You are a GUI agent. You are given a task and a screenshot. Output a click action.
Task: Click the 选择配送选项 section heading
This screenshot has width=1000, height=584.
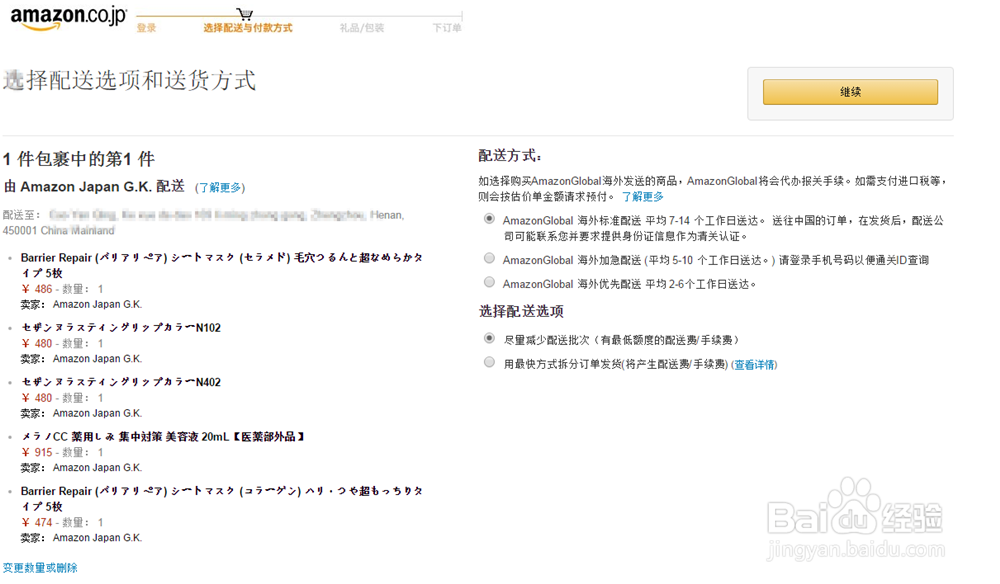(521, 311)
